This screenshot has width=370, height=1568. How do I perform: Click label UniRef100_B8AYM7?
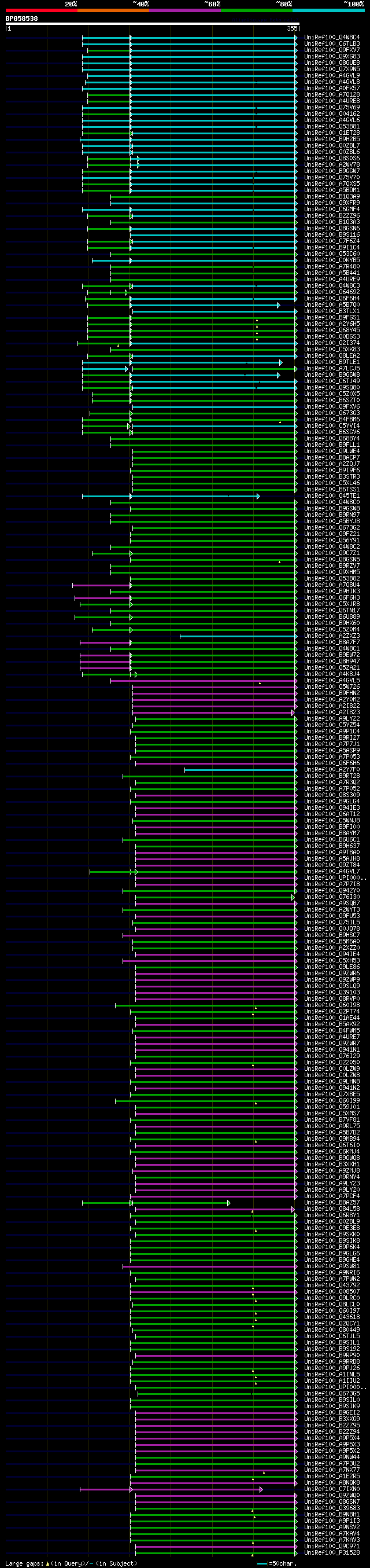332,833
